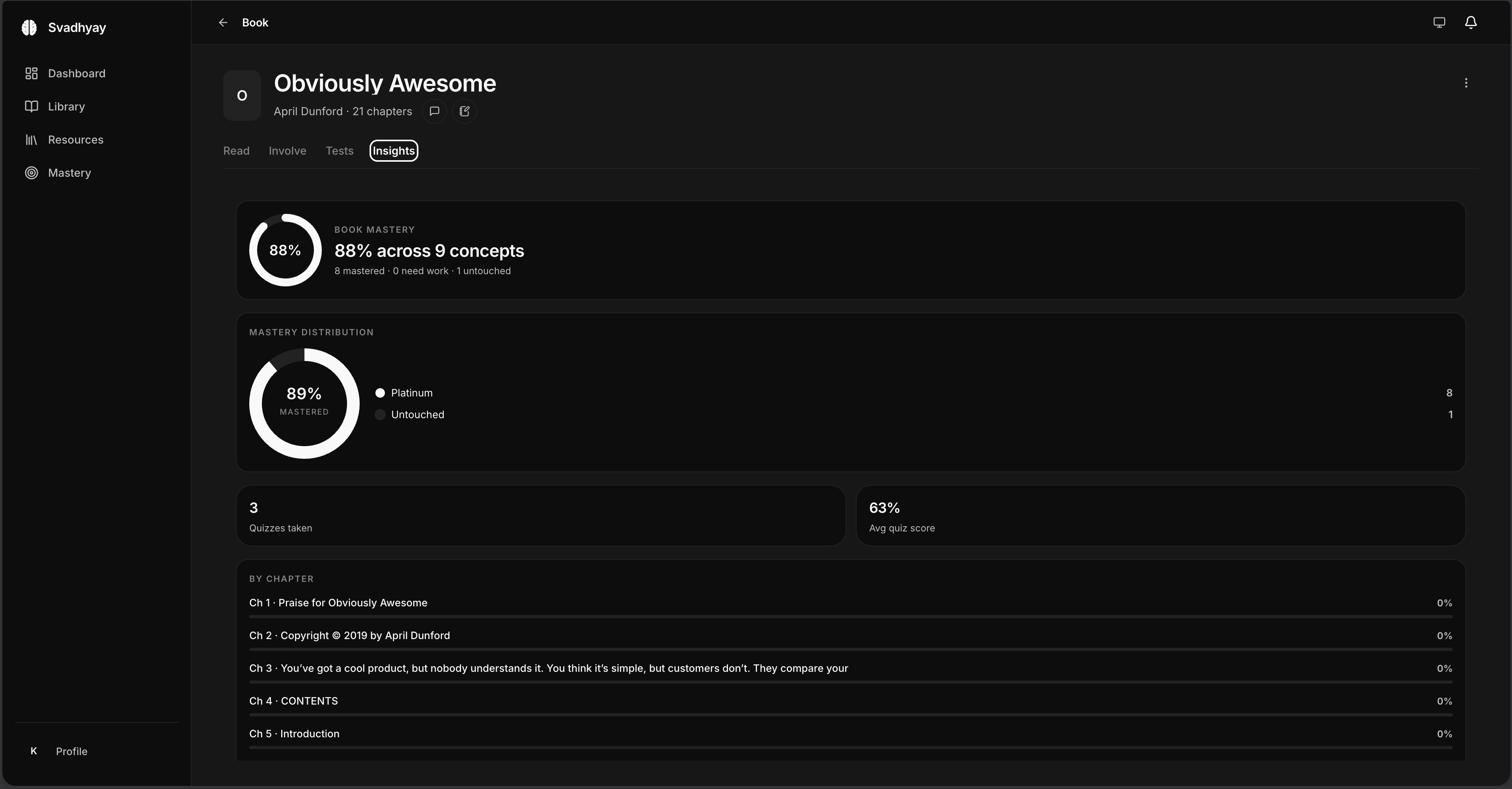Image resolution: width=1512 pixels, height=789 pixels.
Task: Click the Avg quiz score card
Action: pyautogui.click(x=1160, y=516)
